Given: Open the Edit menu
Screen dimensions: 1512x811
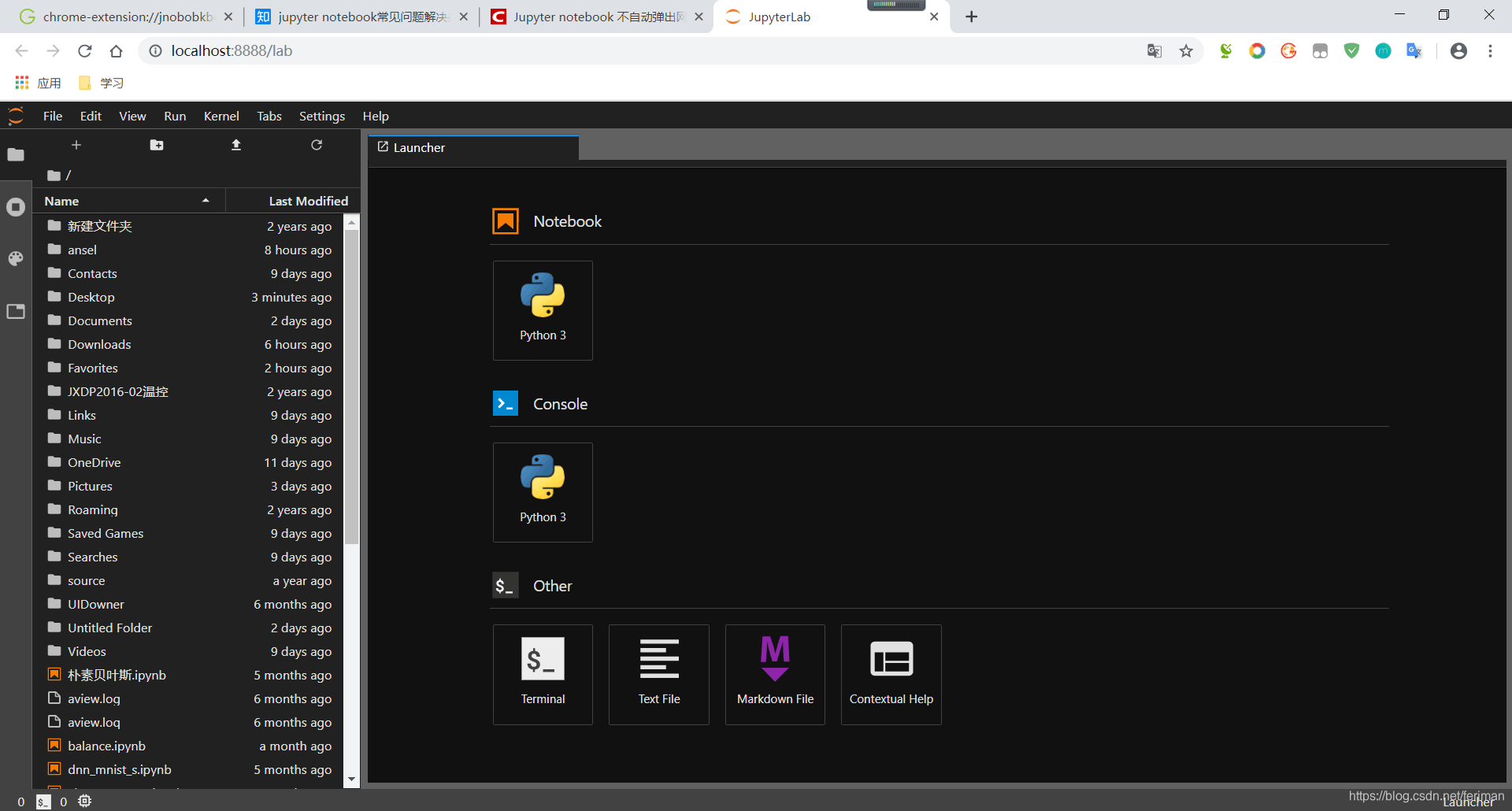Looking at the screenshot, I should click(91, 116).
